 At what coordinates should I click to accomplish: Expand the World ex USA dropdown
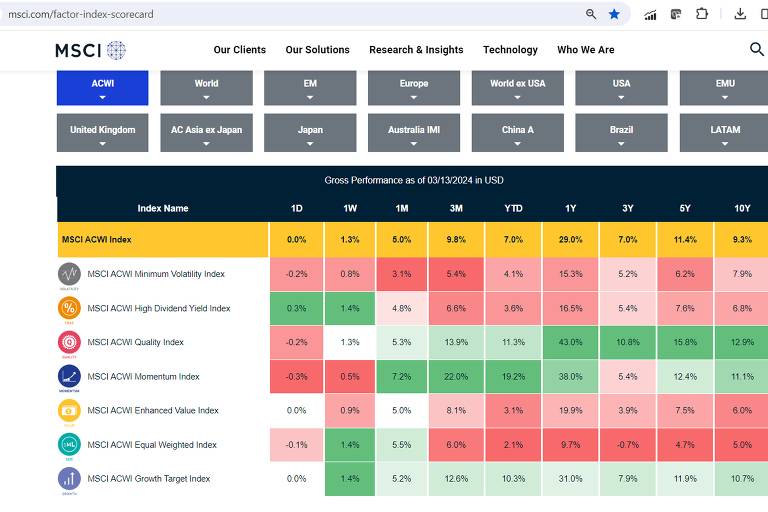click(x=518, y=88)
